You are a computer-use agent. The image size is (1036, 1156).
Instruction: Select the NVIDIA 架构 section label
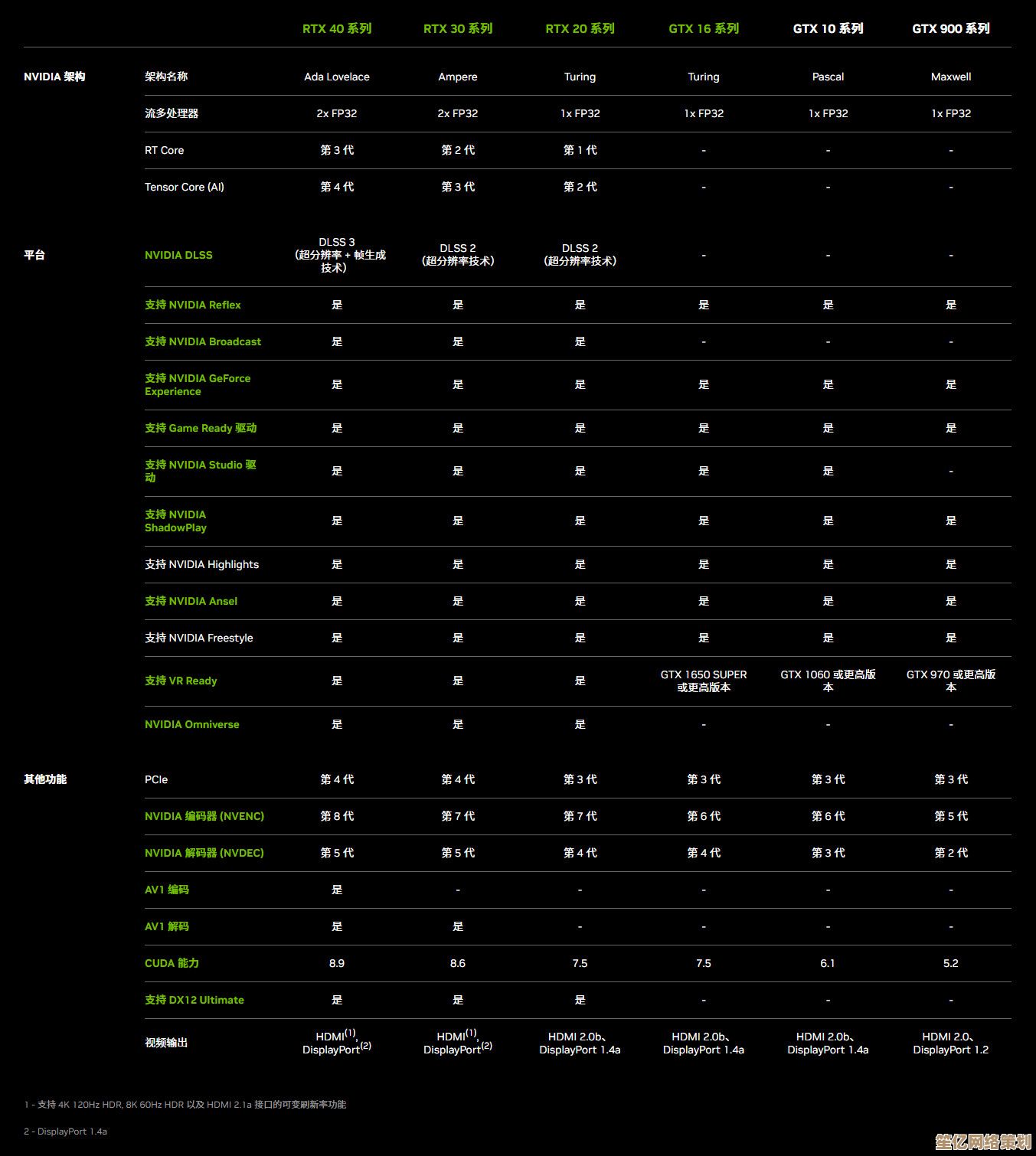click(54, 77)
